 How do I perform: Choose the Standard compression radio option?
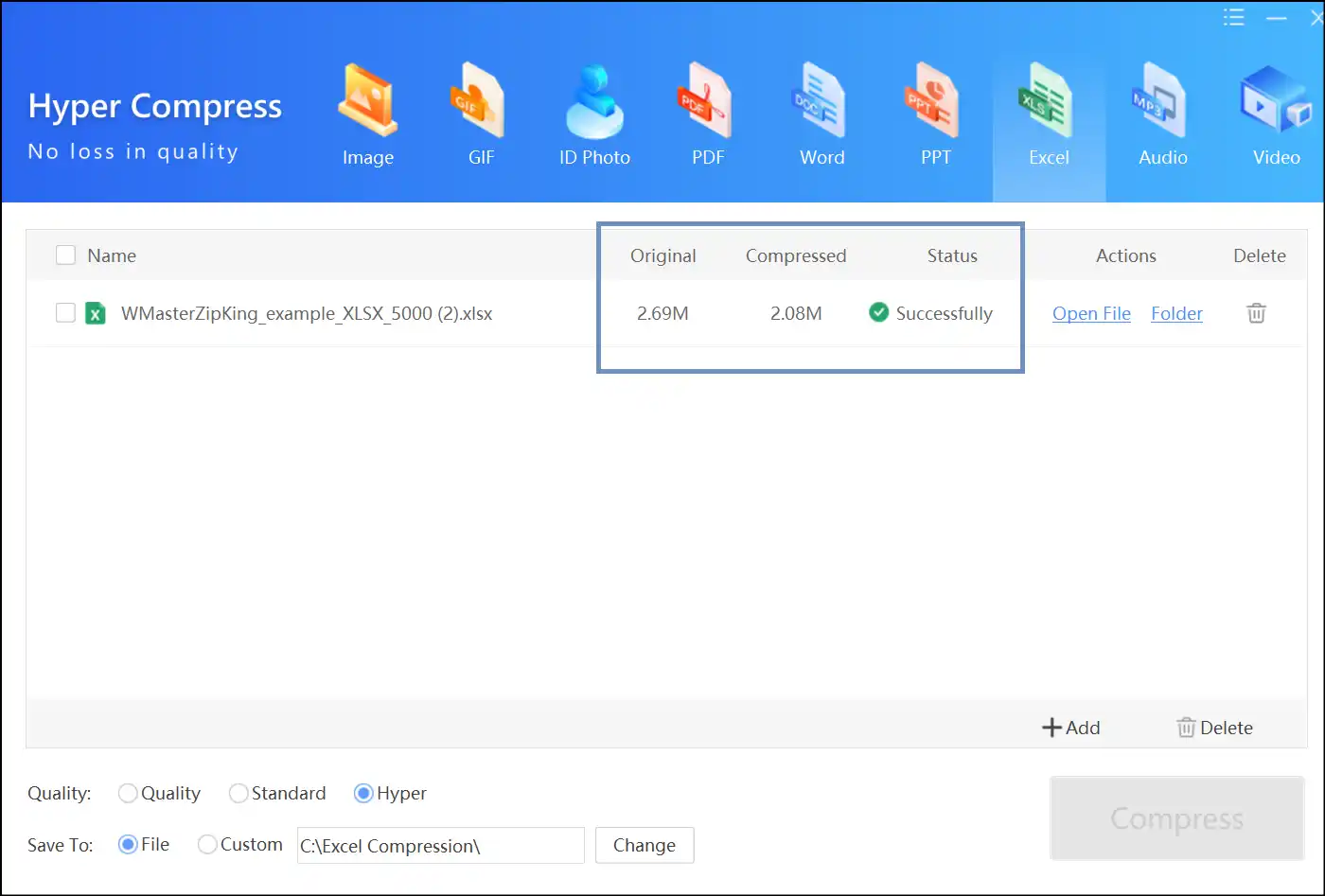click(238, 793)
